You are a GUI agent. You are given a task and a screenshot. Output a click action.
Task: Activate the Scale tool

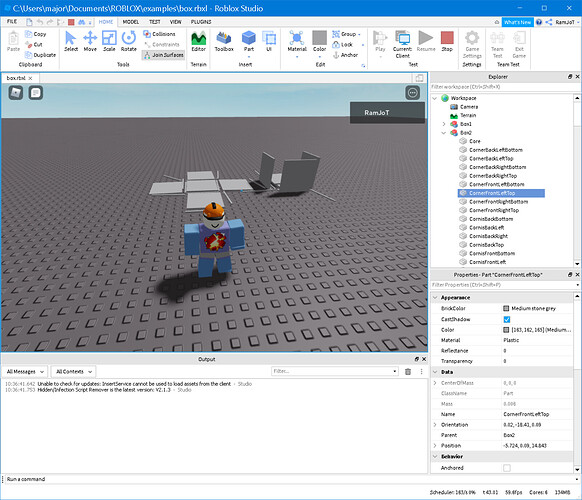pos(109,41)
